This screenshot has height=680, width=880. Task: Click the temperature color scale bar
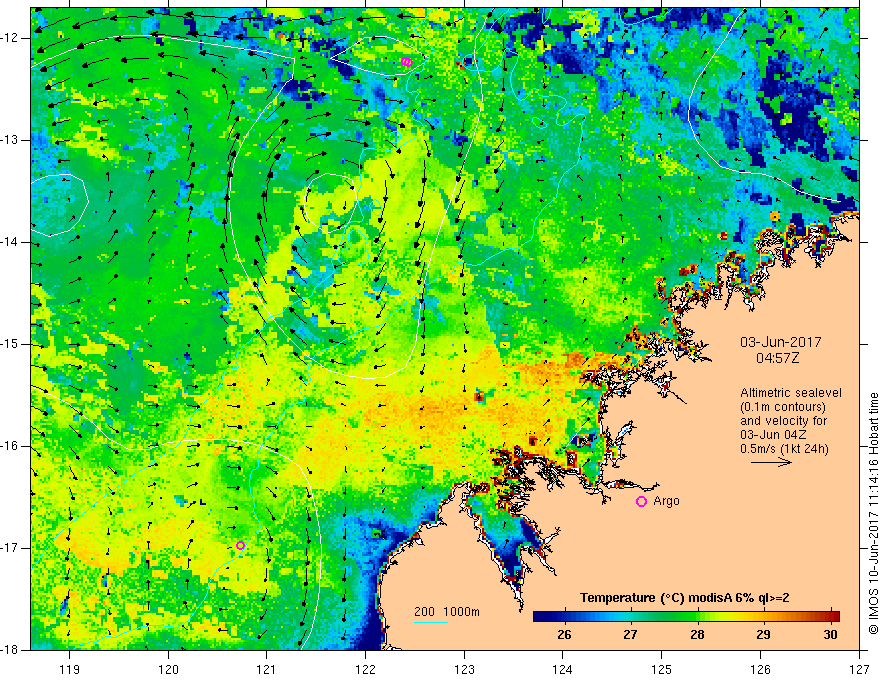(x=686, y=617)
